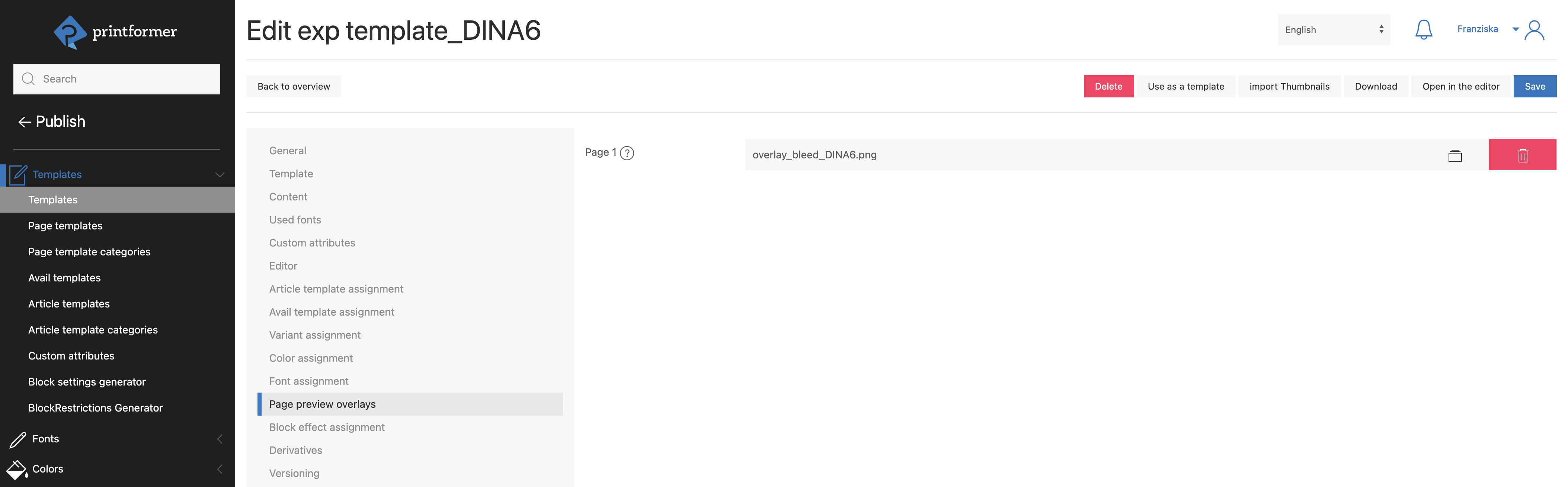Click the Colors paint bucket icon

coord(16,470)
